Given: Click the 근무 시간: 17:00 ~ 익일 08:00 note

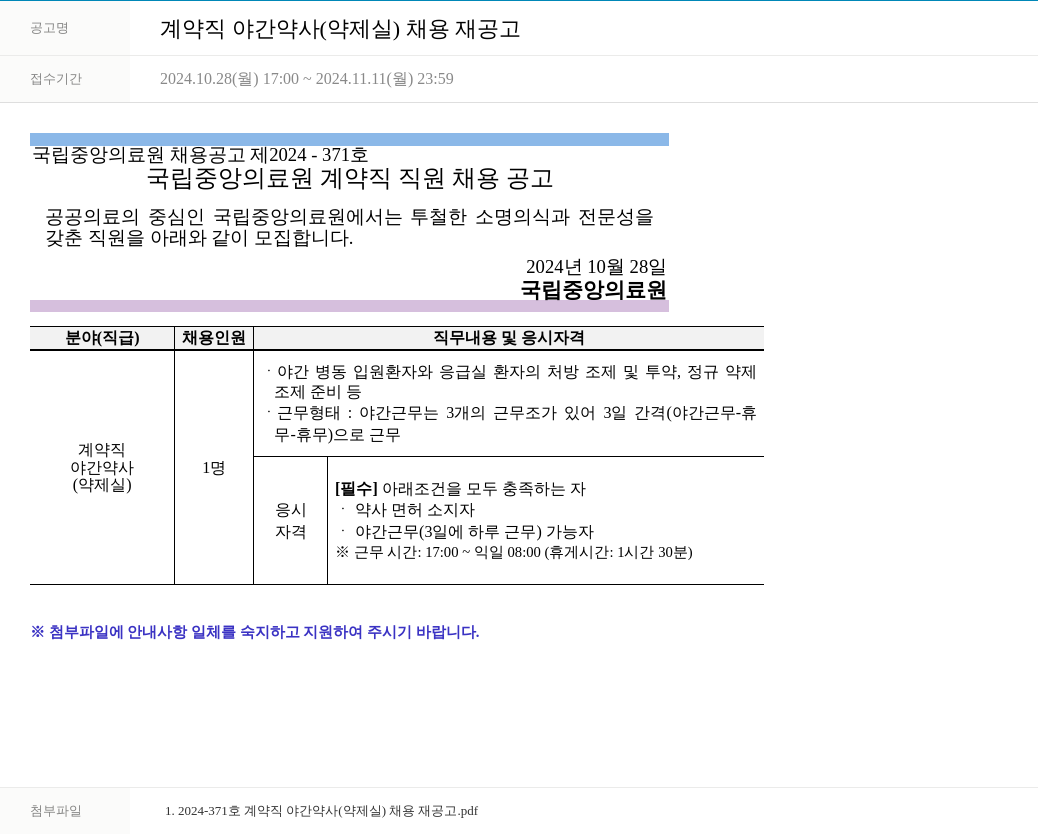Looking at the screenshot, I should (514, 552).
